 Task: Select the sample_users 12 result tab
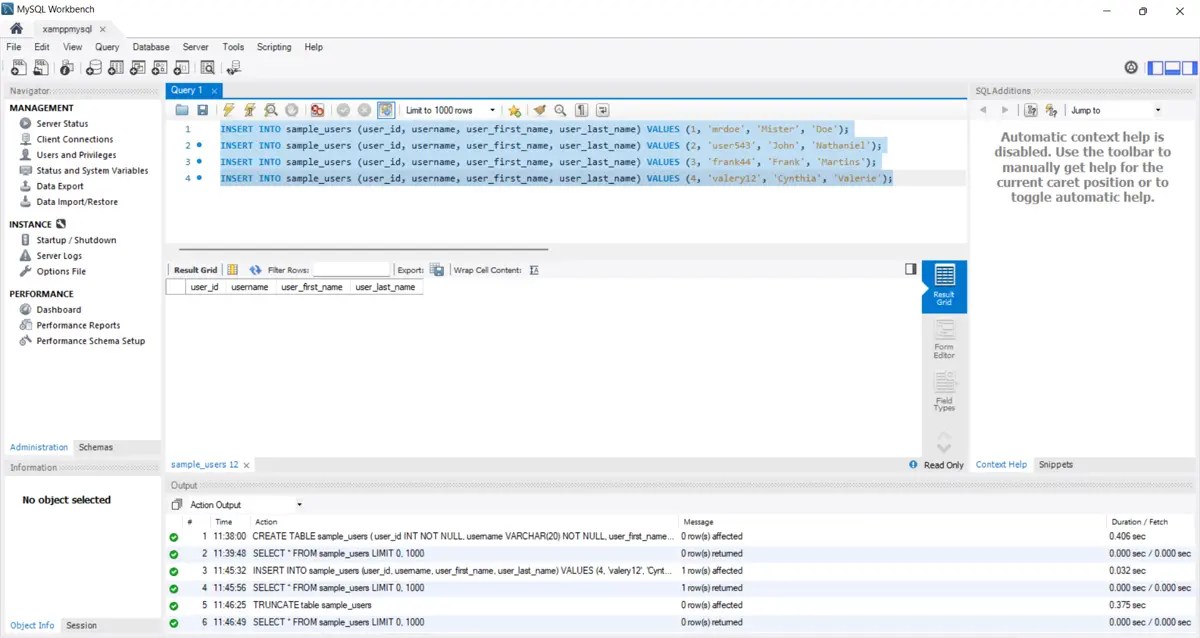pyautogui.click(x=204, y=464)
